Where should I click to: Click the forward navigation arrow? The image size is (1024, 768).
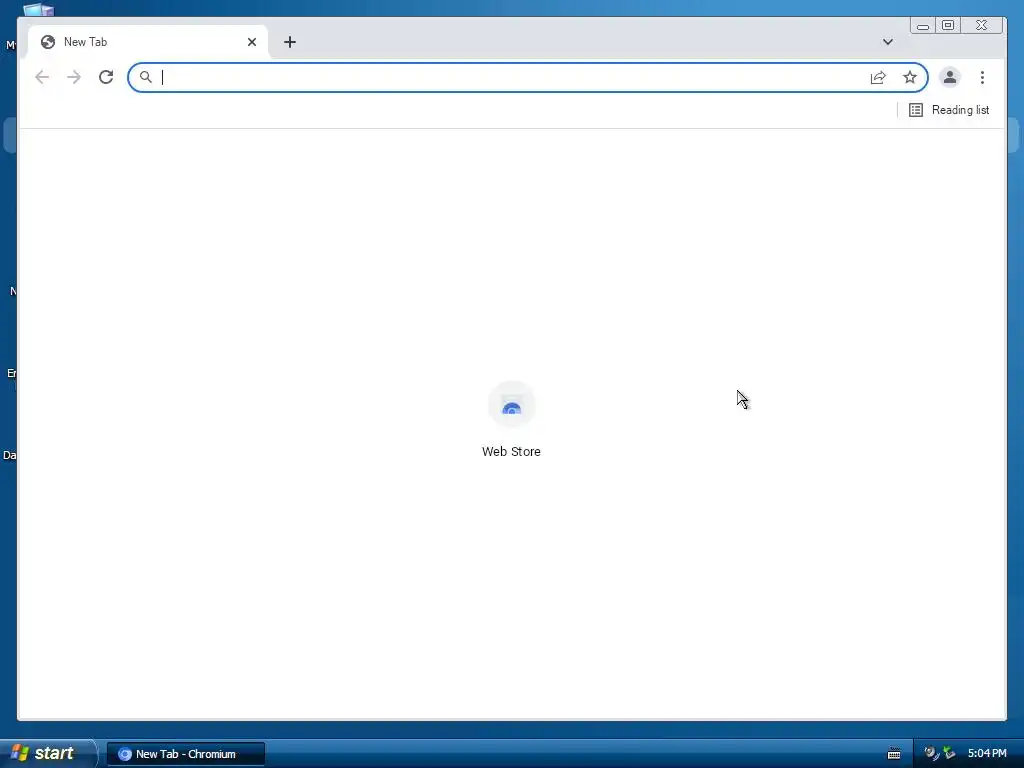tap(74, 77)
